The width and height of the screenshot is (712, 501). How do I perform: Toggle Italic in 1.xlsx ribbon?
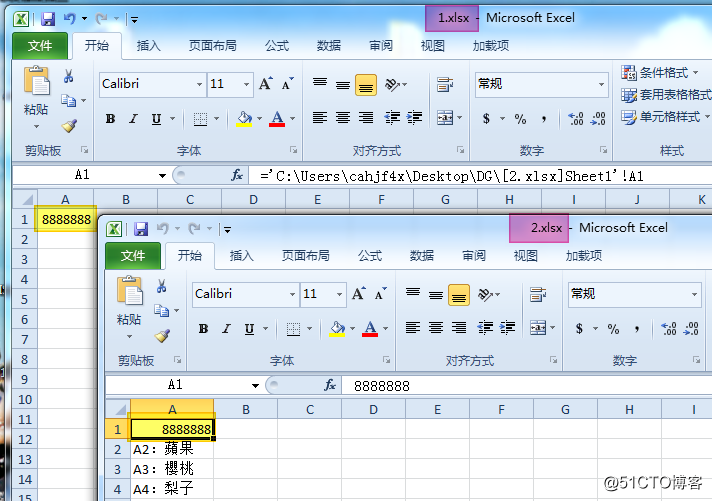point(133,119)
